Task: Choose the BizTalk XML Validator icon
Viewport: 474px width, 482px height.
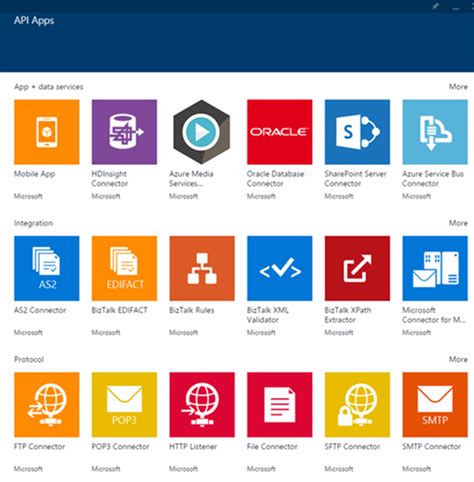Action: click(x=280, y=268)
